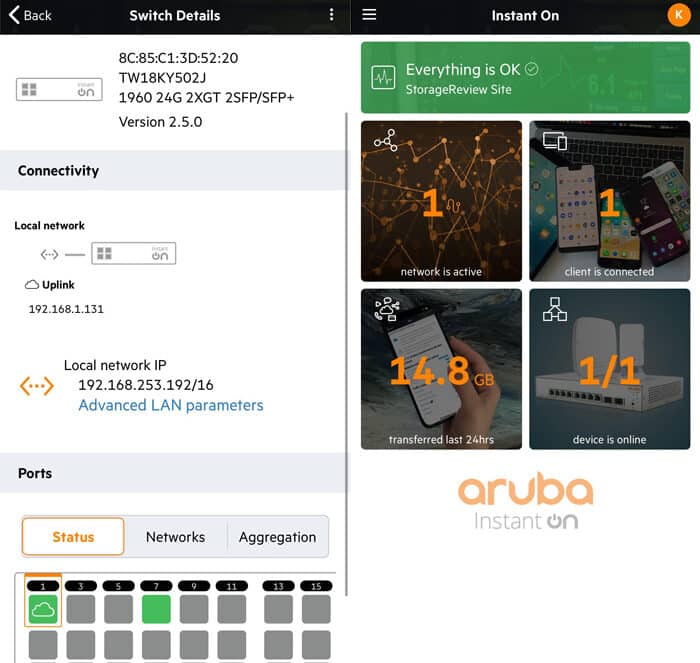
Task: Open the device is online tile
Action: [x=609, y=369]
